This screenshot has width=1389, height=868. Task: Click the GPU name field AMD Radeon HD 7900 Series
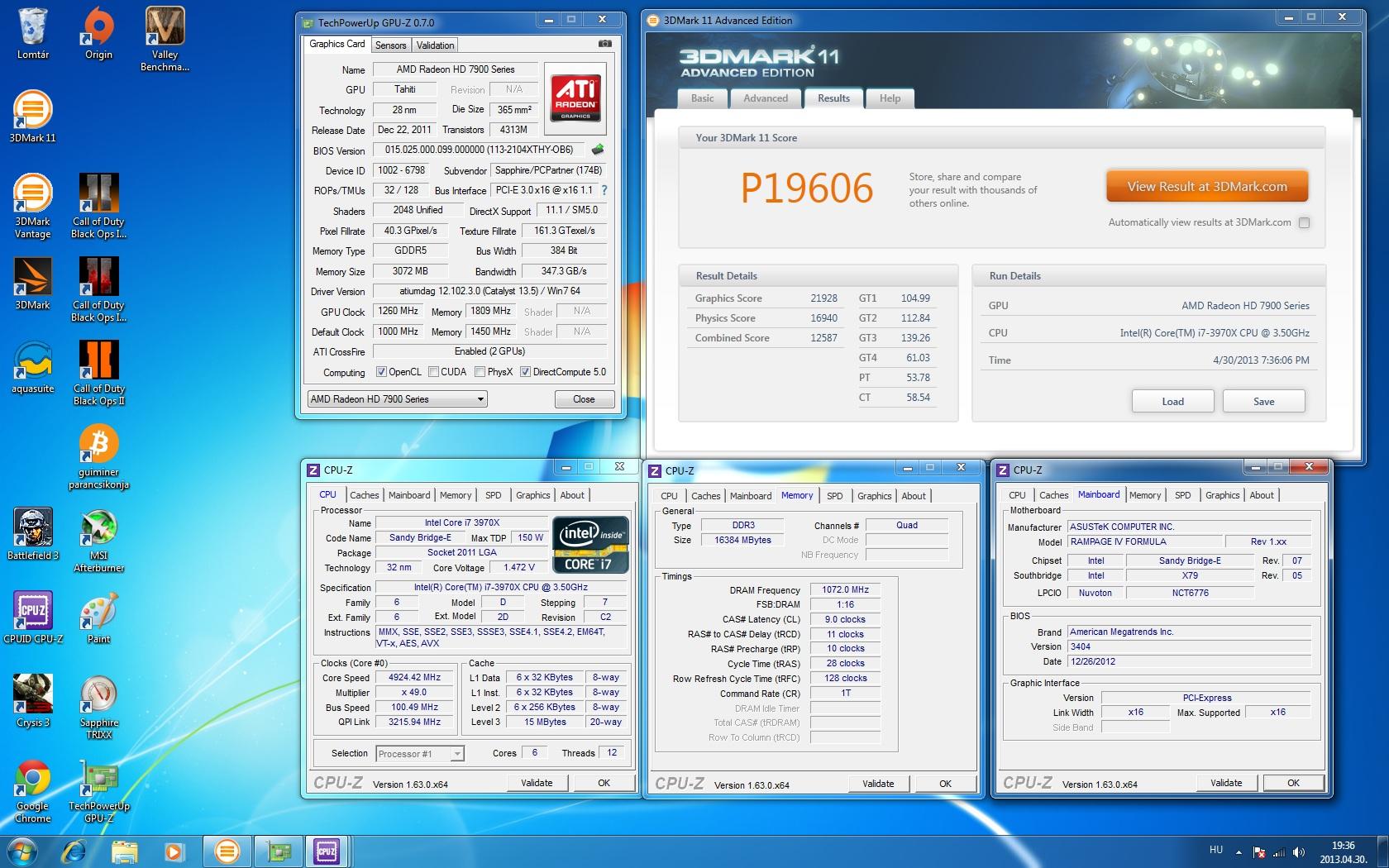(456, 69)
